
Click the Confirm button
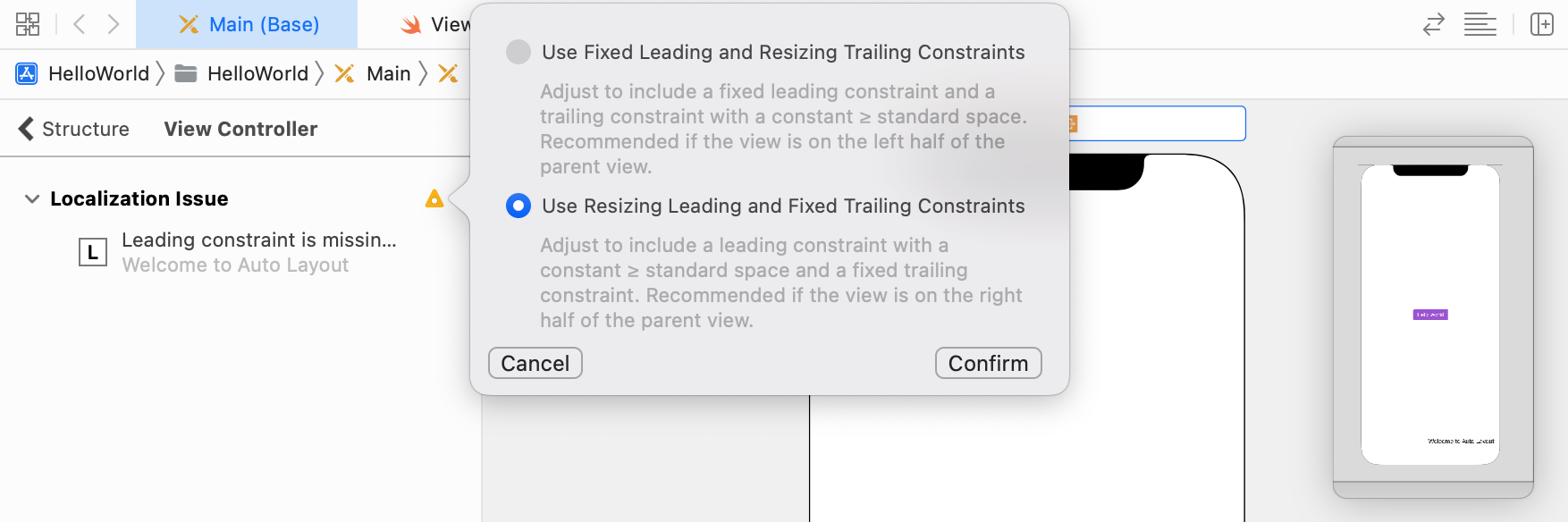pyautogui.click(x=988, y=363)
